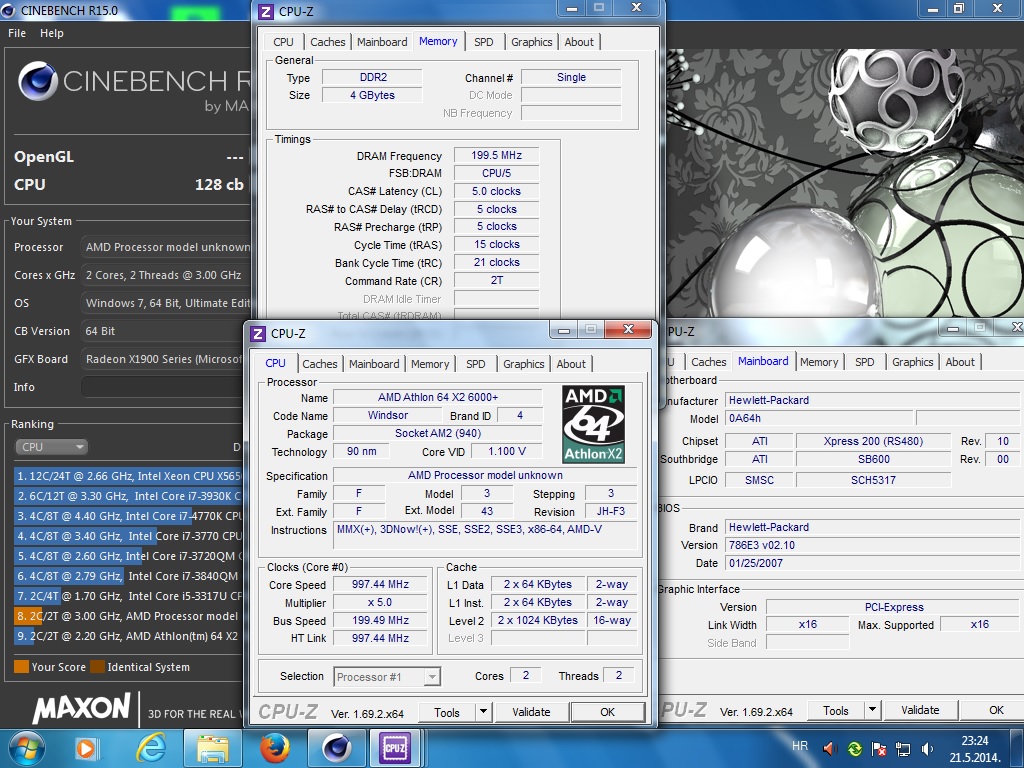Click the Z icon in Memory CPU-Z title bar
Viewport: 1024px width, 768px height.
266,12
